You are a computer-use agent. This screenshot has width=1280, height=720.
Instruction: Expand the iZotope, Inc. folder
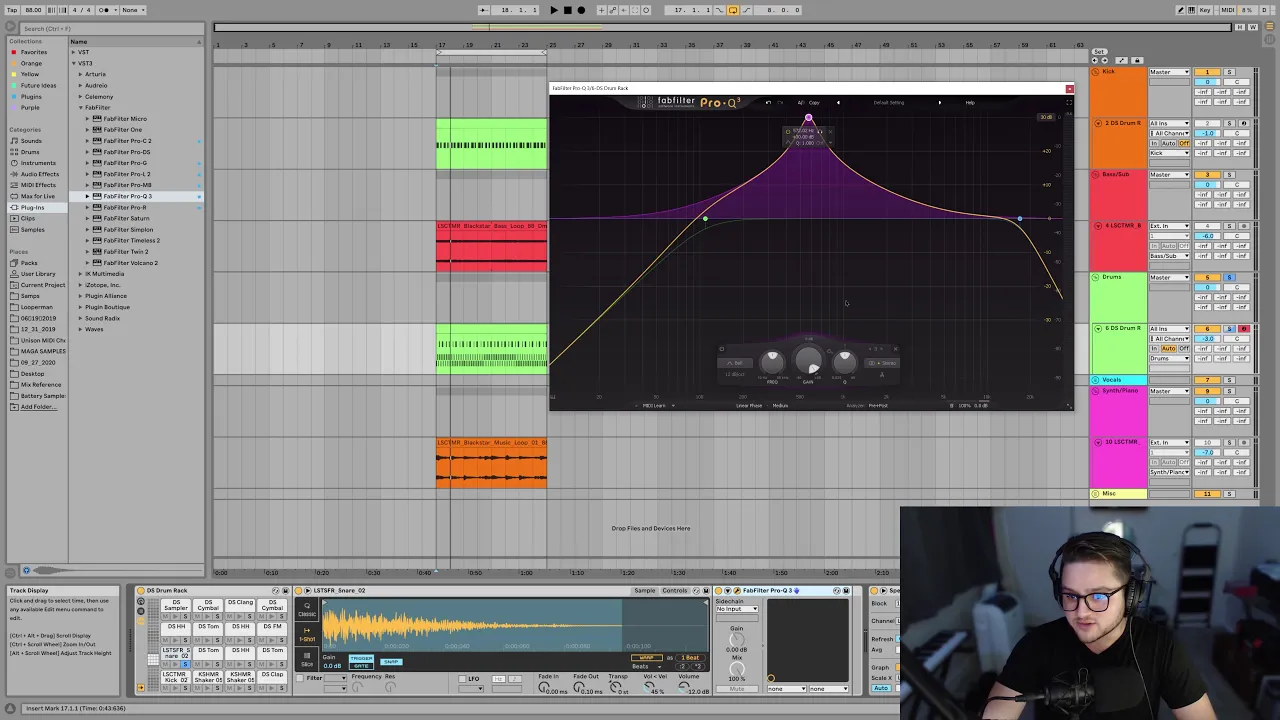pos(82,285)
